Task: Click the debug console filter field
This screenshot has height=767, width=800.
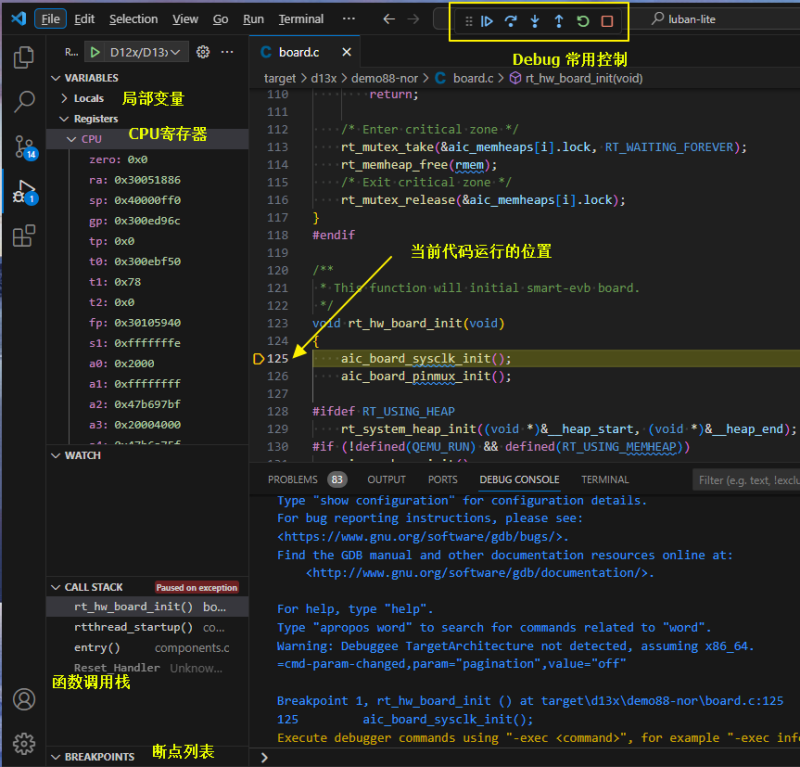Action: 746,480
